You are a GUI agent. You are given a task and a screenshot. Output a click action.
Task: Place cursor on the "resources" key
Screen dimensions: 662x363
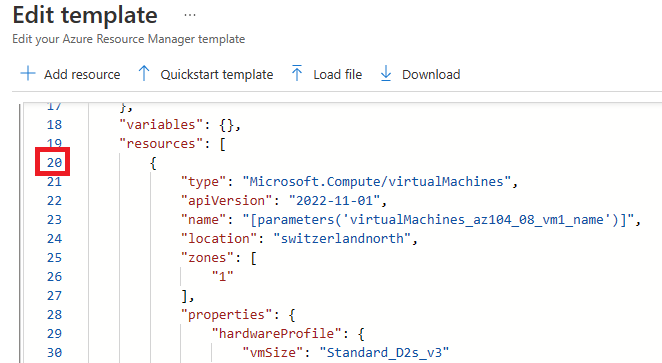(161, 144)
